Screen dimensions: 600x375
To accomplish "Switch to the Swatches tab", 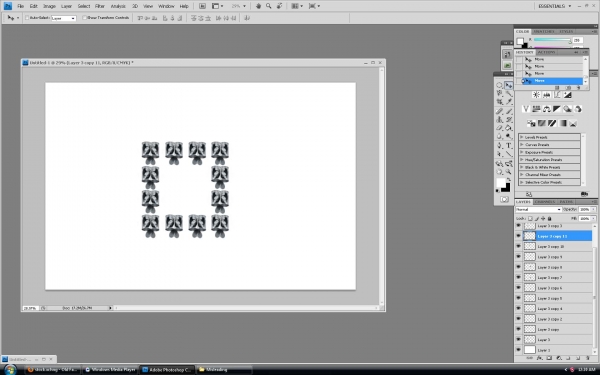I will 544,31.
